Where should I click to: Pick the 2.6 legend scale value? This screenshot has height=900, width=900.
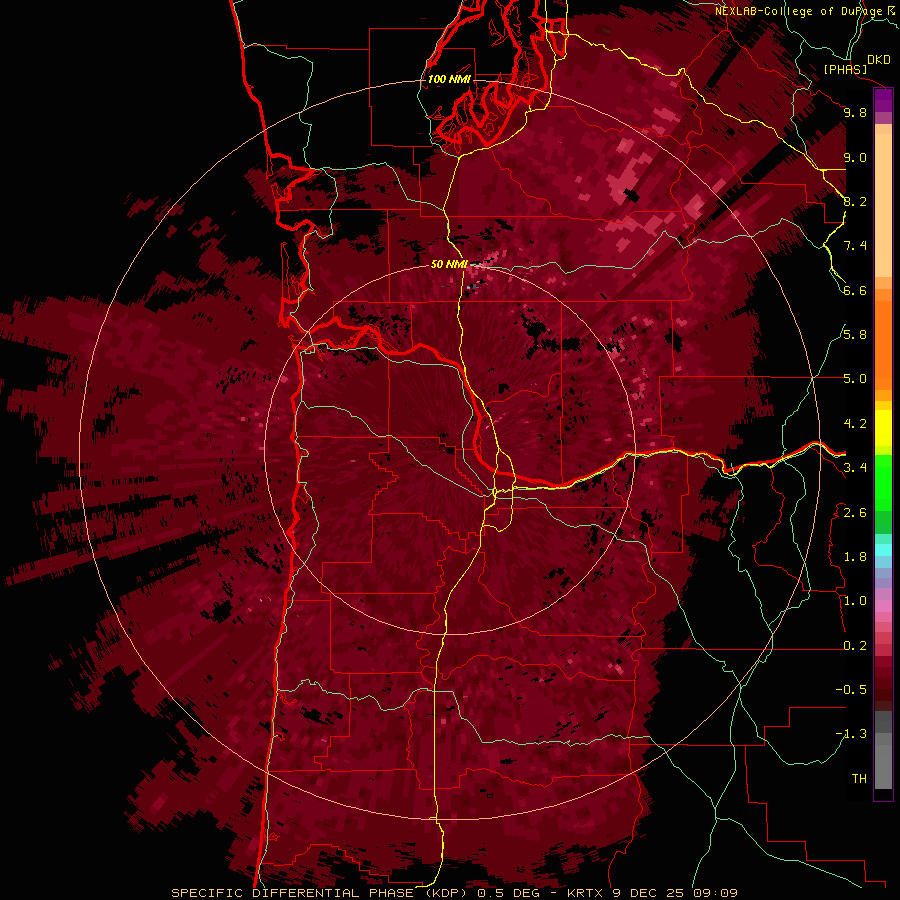[855, 513]
